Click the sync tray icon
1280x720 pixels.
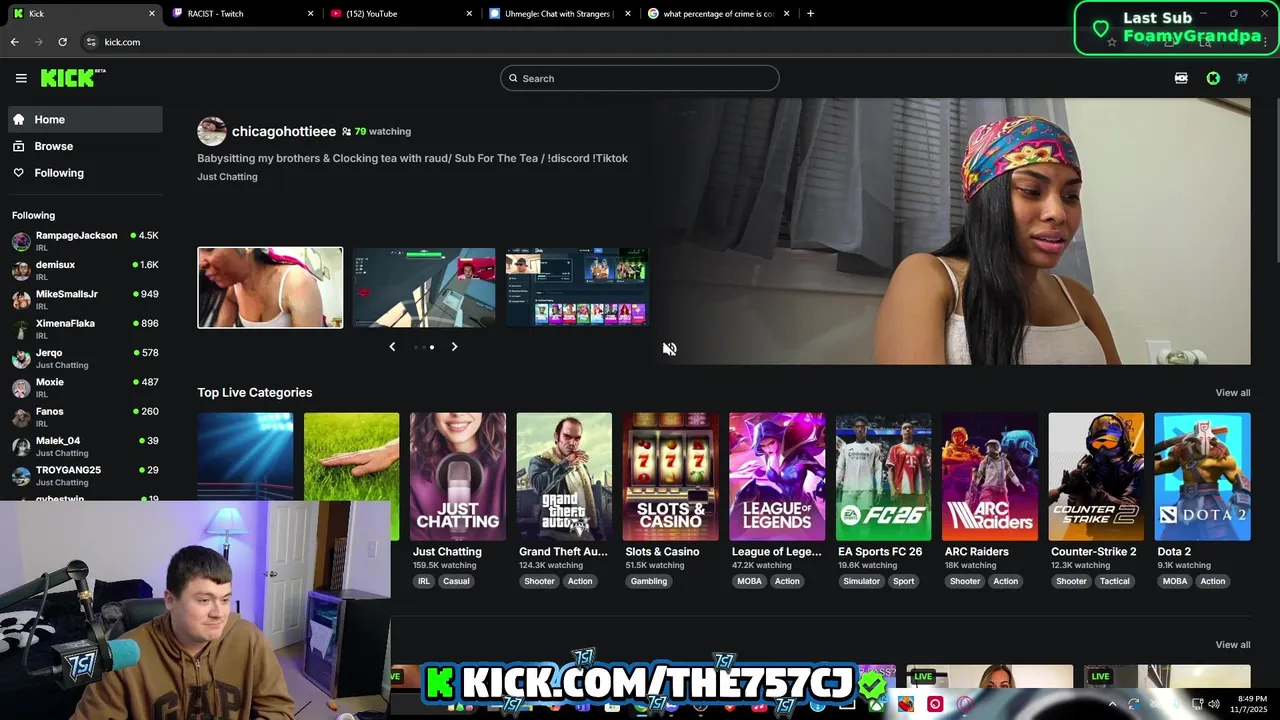[x=1132, y=704]
